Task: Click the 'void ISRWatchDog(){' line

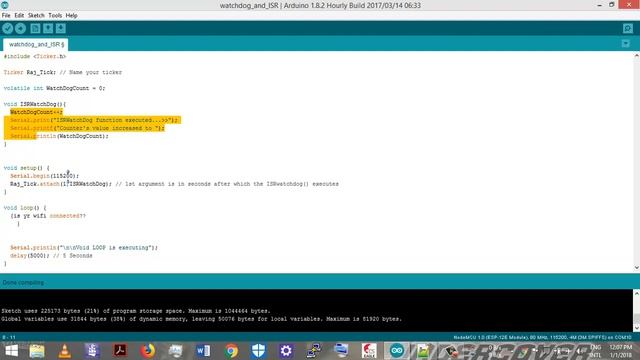Action: coord(35,104)
